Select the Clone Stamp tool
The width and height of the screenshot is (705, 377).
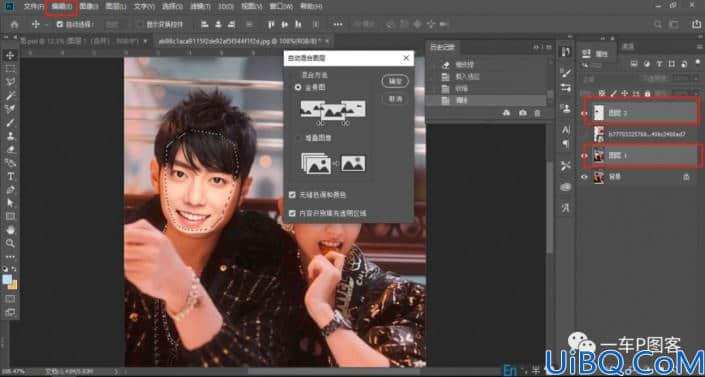tap(10, 136)
